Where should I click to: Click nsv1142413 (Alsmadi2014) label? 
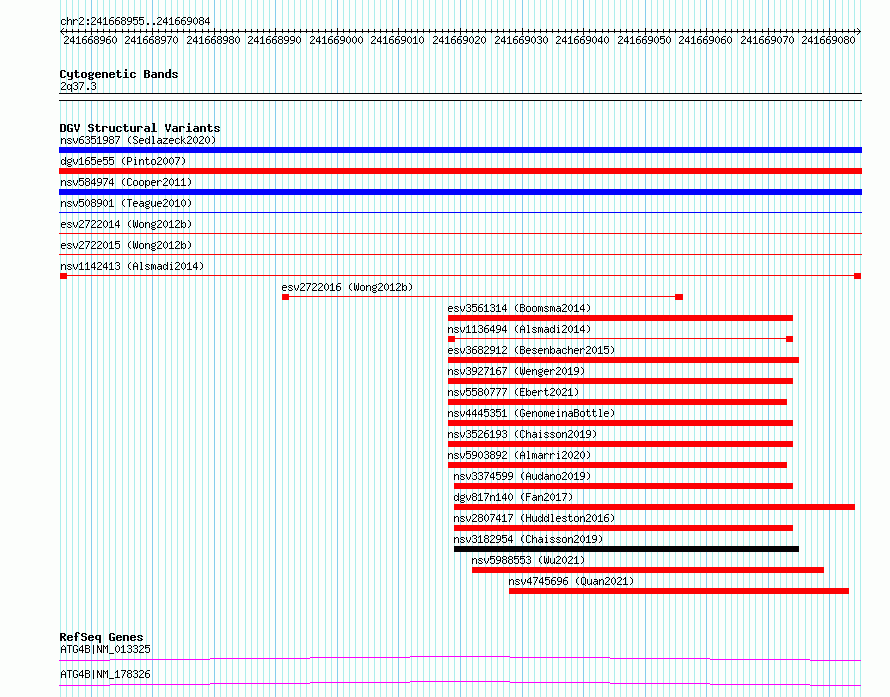[x=132, y=266]
